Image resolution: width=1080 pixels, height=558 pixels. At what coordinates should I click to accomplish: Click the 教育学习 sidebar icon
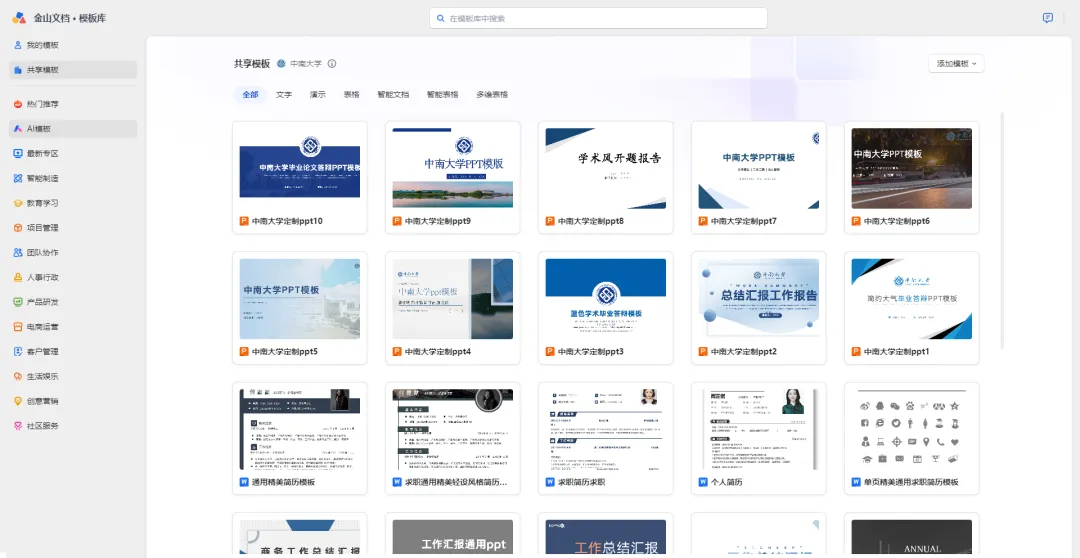click(18, 203)
